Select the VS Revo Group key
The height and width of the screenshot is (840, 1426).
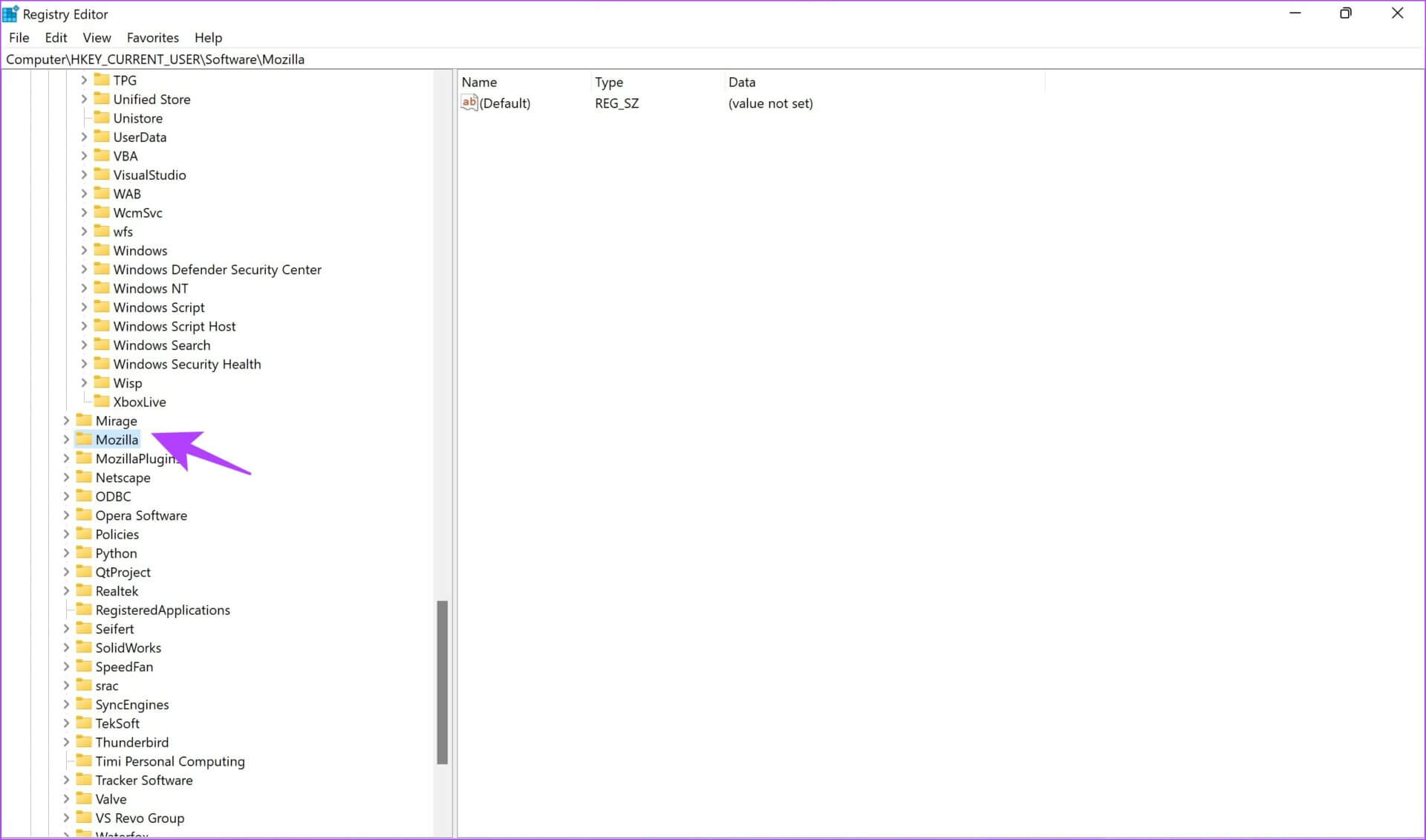(x=140, y=818)
